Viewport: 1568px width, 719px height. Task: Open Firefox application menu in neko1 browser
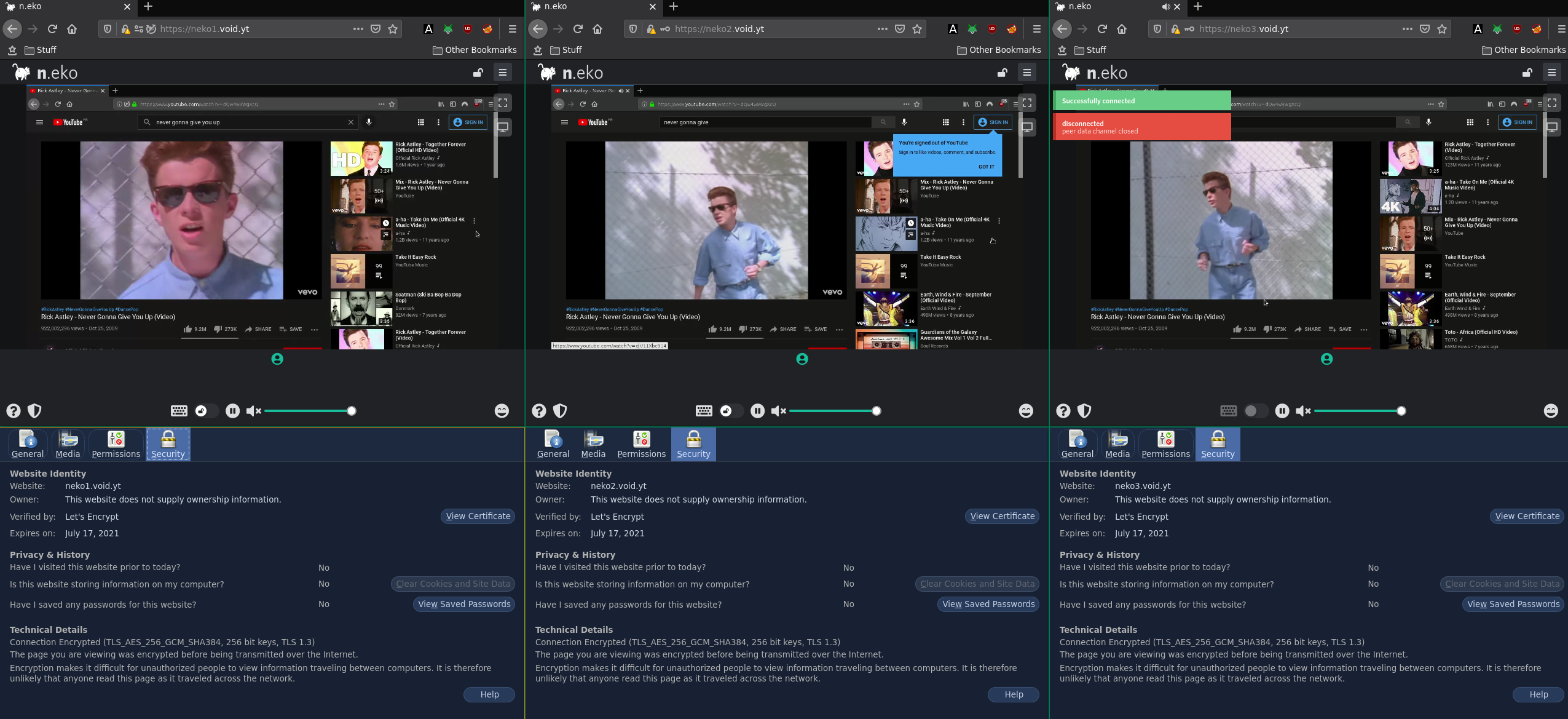click(x=512, y=29)
